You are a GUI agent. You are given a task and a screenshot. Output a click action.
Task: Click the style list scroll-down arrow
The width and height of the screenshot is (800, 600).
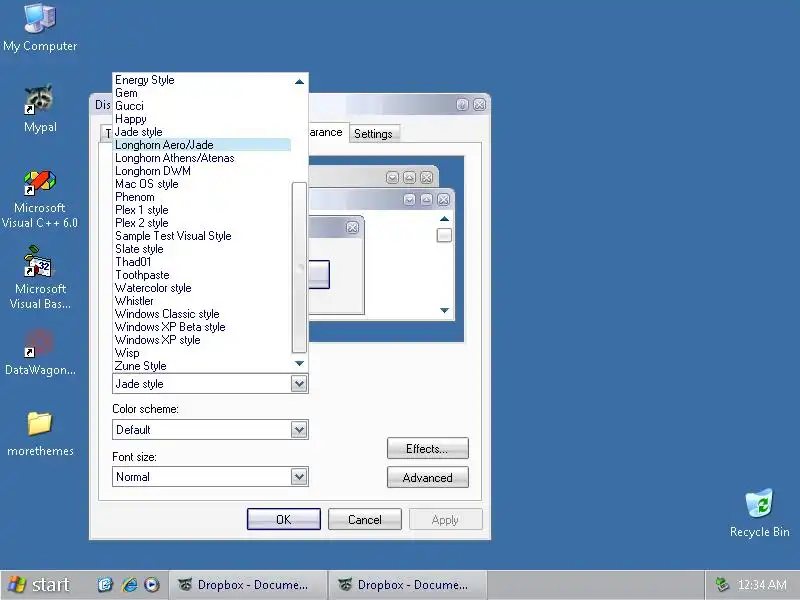pyautogui.click(x=299, y=363)
